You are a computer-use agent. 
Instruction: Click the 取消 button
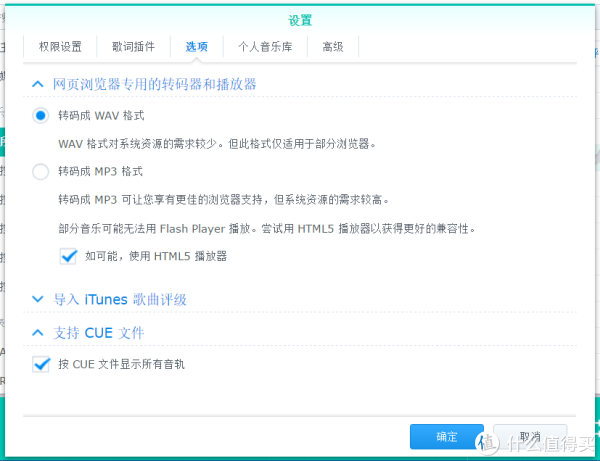530,437
